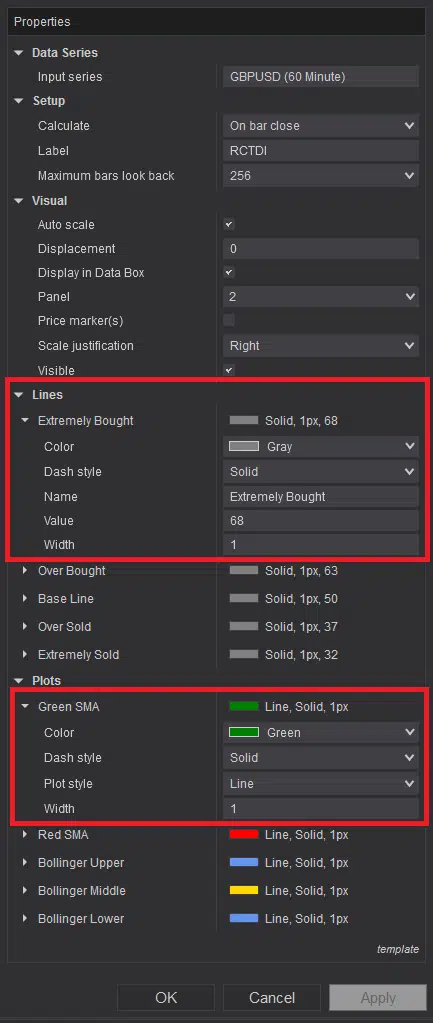Expand the Over Bought line settings
The height and width of the screenshot is (1023, 433).
point(25,570)
